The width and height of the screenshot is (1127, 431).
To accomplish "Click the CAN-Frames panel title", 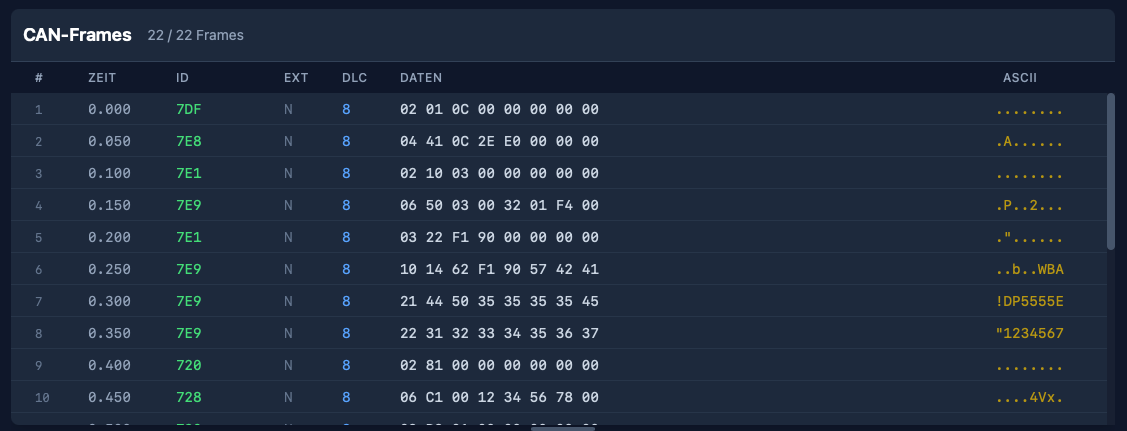I will tap(78, 35).
